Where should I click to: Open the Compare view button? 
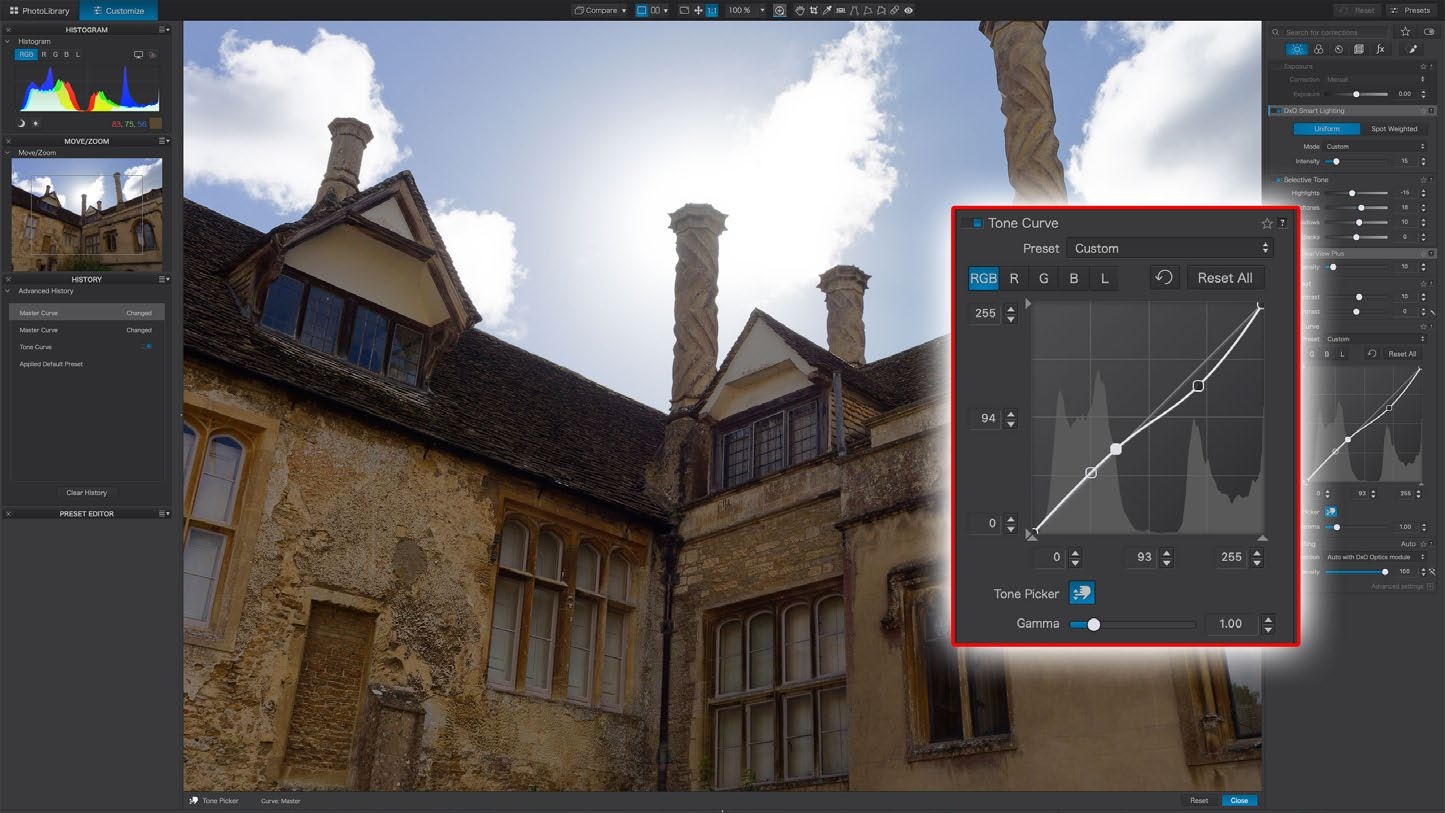(x=600, y=10)
